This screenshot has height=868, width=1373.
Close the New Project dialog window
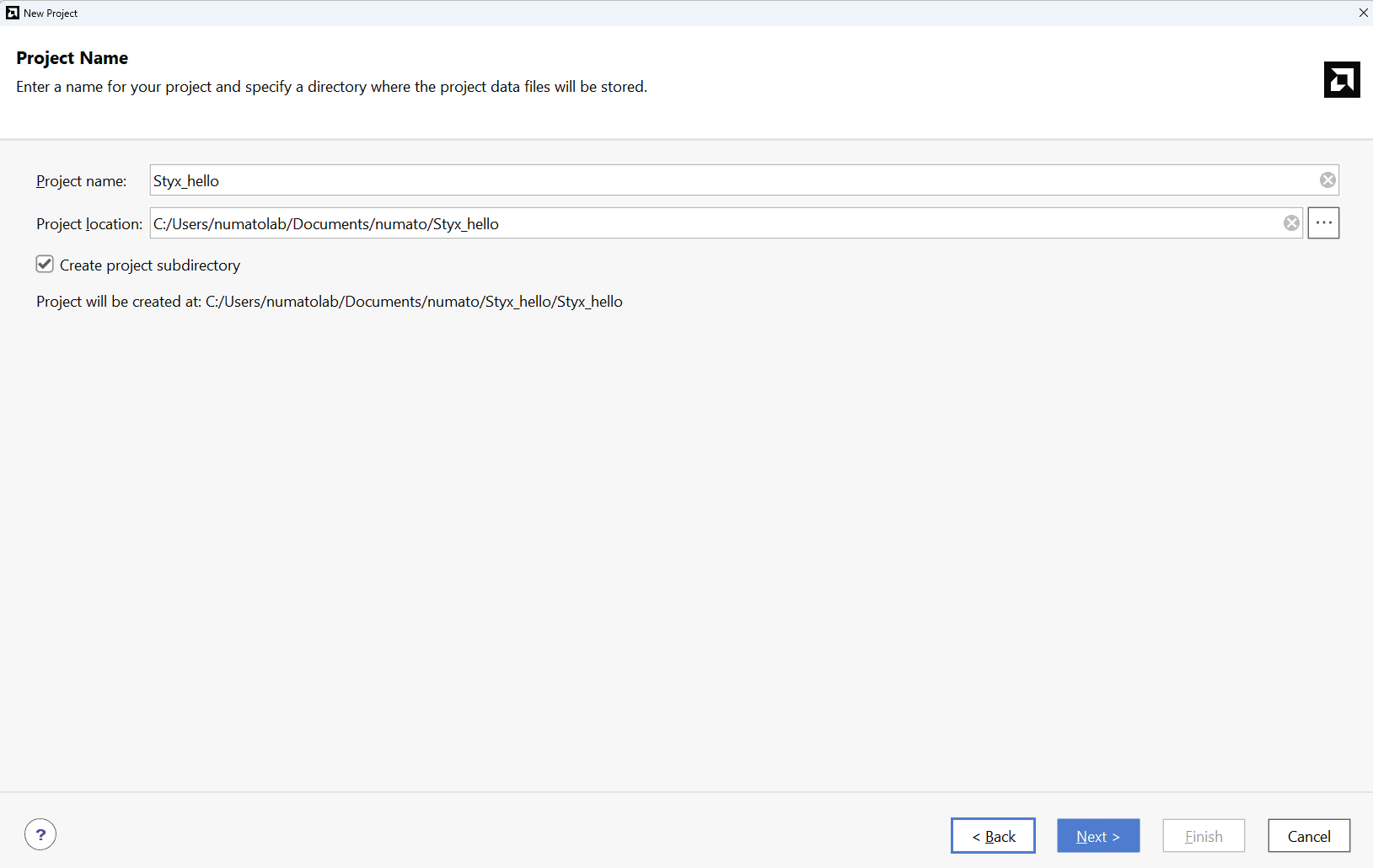pyautogui.click(x=1363, y=13)
